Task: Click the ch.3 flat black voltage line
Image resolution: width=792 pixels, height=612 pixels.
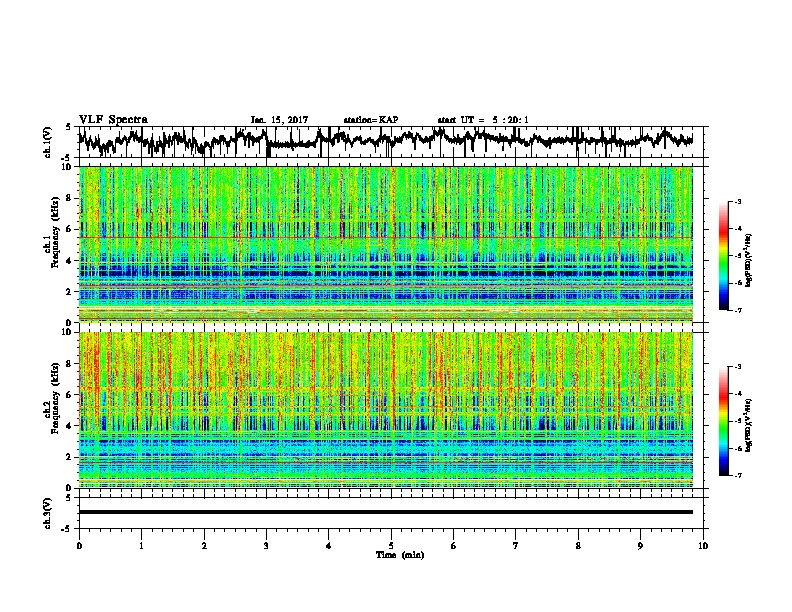Action: [385, 512]
